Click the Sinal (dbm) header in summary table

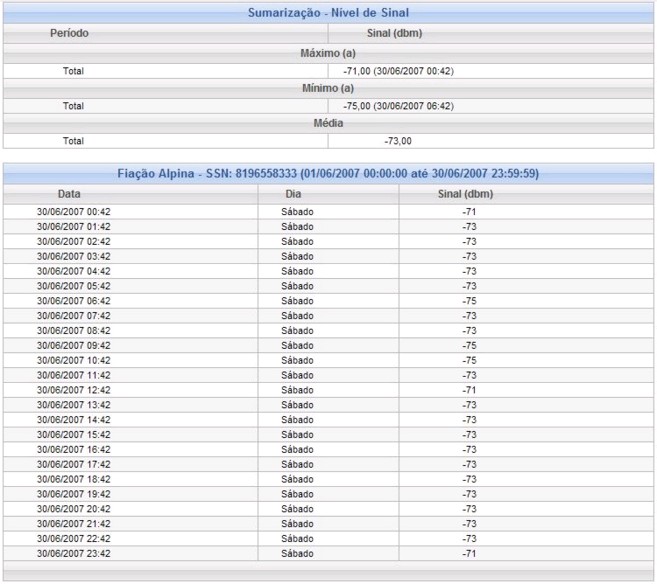(396, 34)
